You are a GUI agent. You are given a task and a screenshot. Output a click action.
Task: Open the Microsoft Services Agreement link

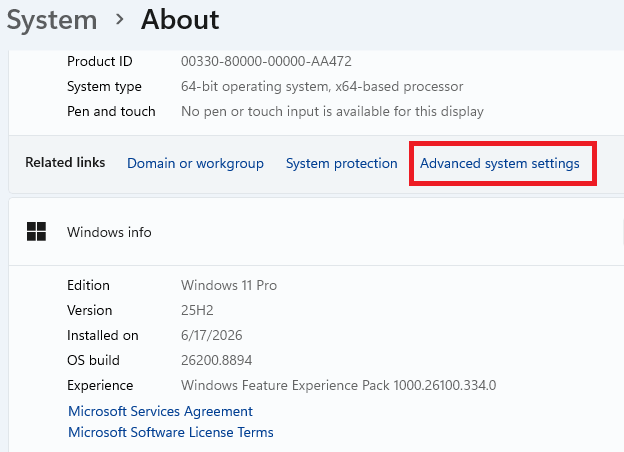[x=160, y=411]
